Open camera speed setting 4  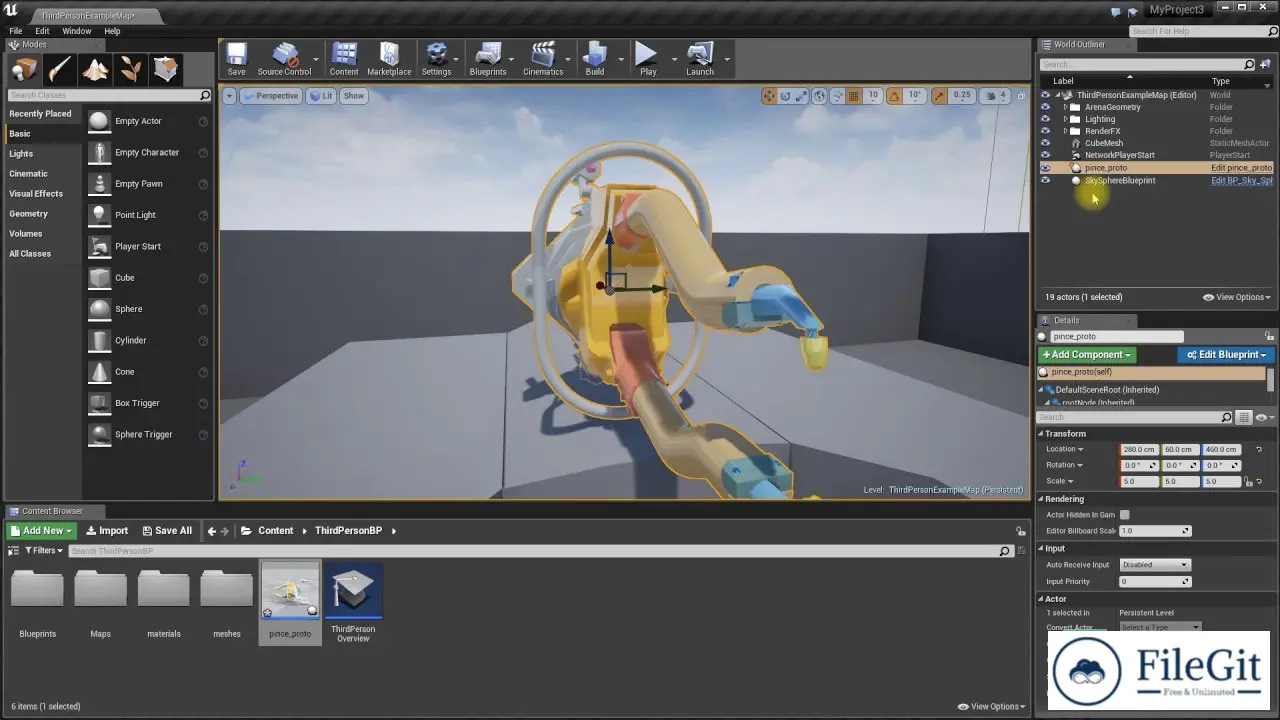(x=996, y=96)
